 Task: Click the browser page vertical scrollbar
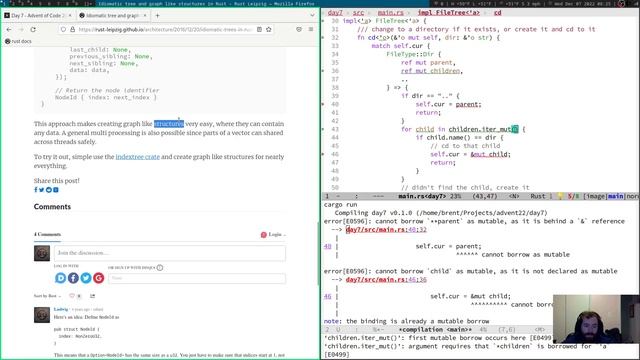[318, 253]
